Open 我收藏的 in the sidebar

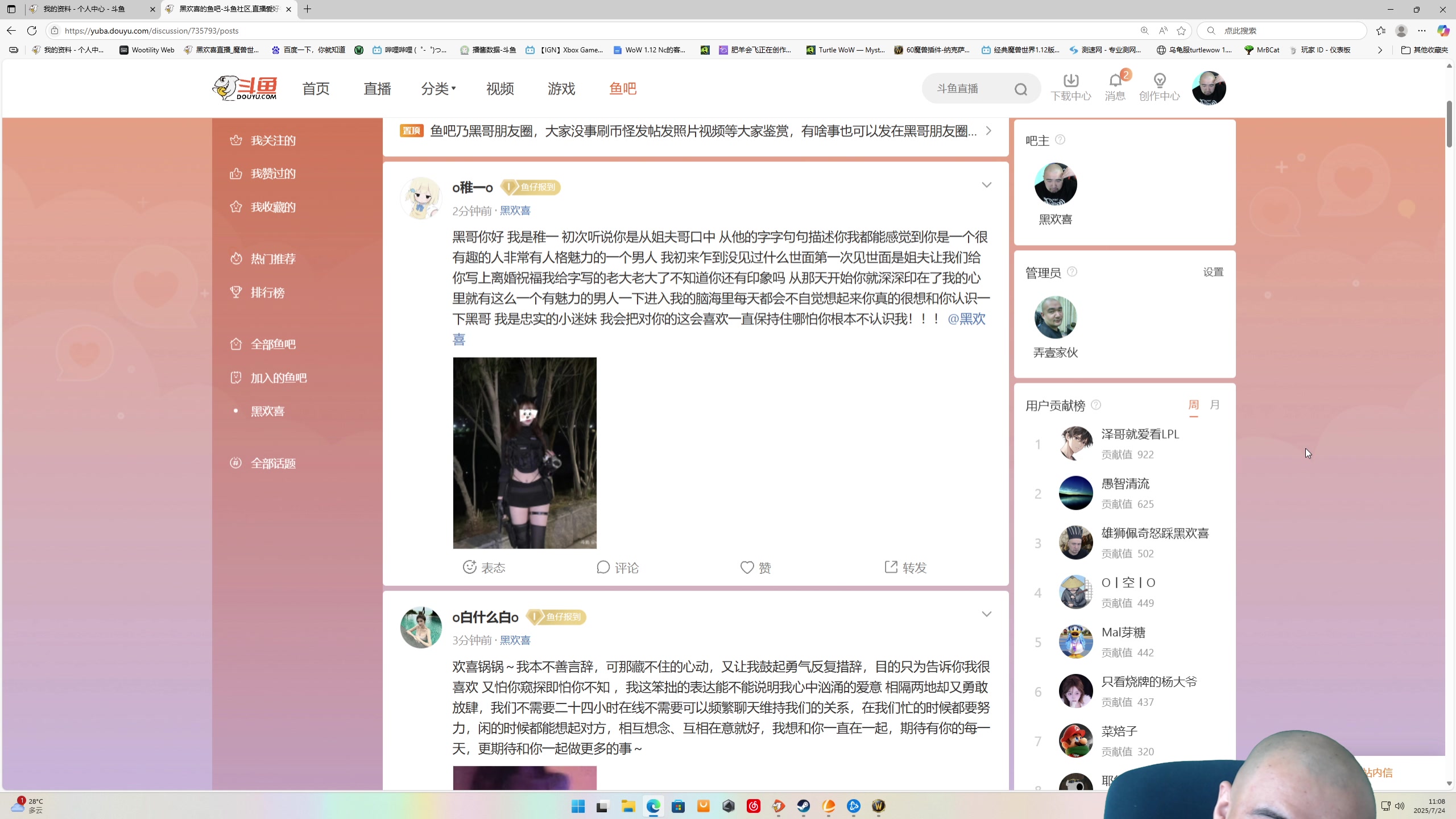click(263, 207)
